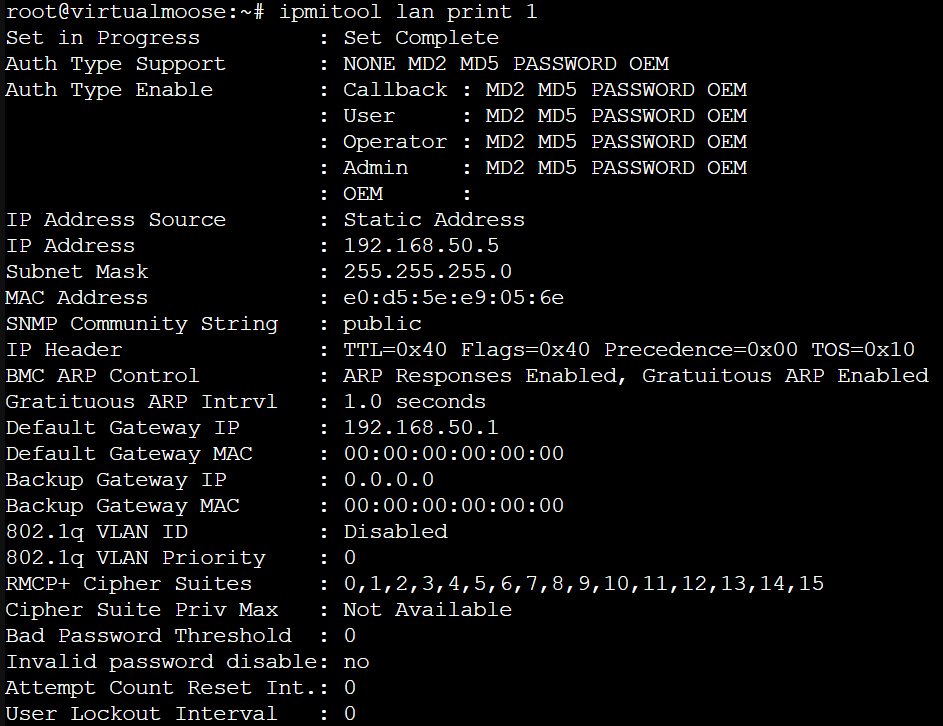The image size is (943, 726).
Task: Click the Callback auth type row
Action: point(545,90)
